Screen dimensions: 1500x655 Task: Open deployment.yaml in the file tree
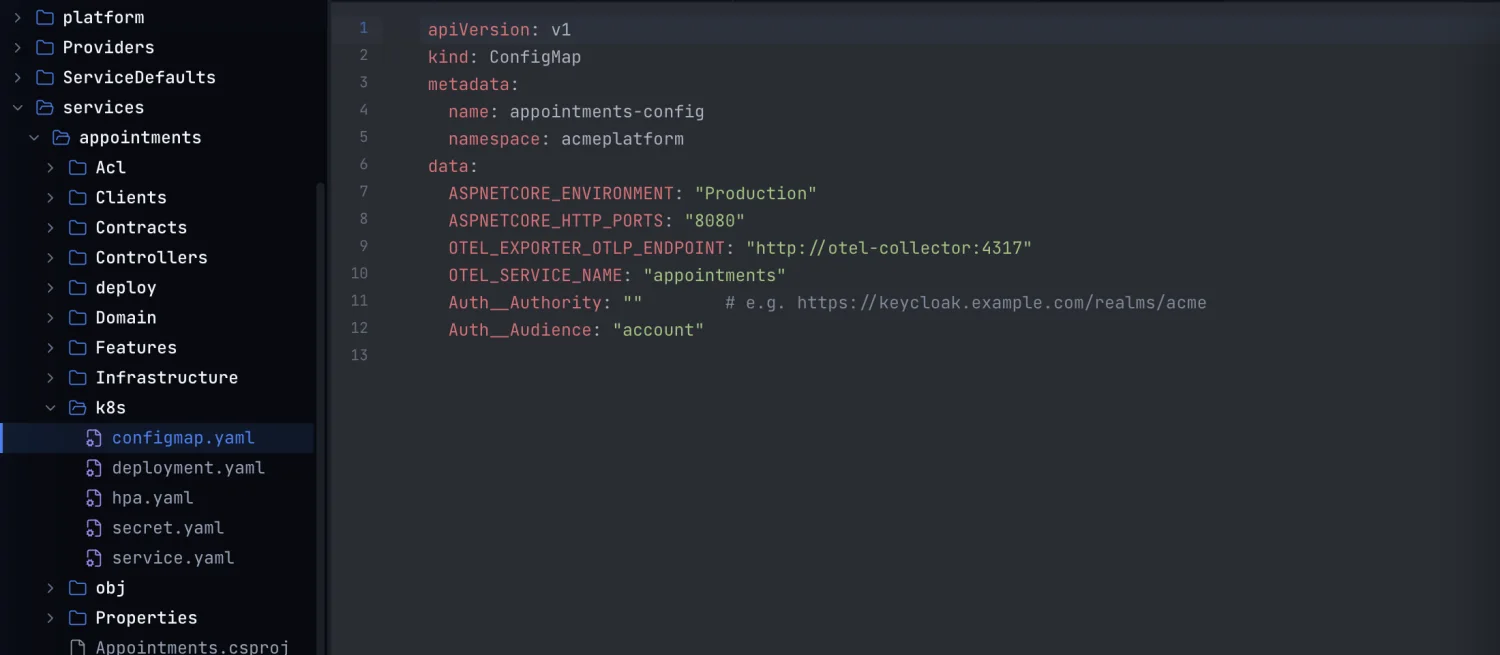(188, 468)
